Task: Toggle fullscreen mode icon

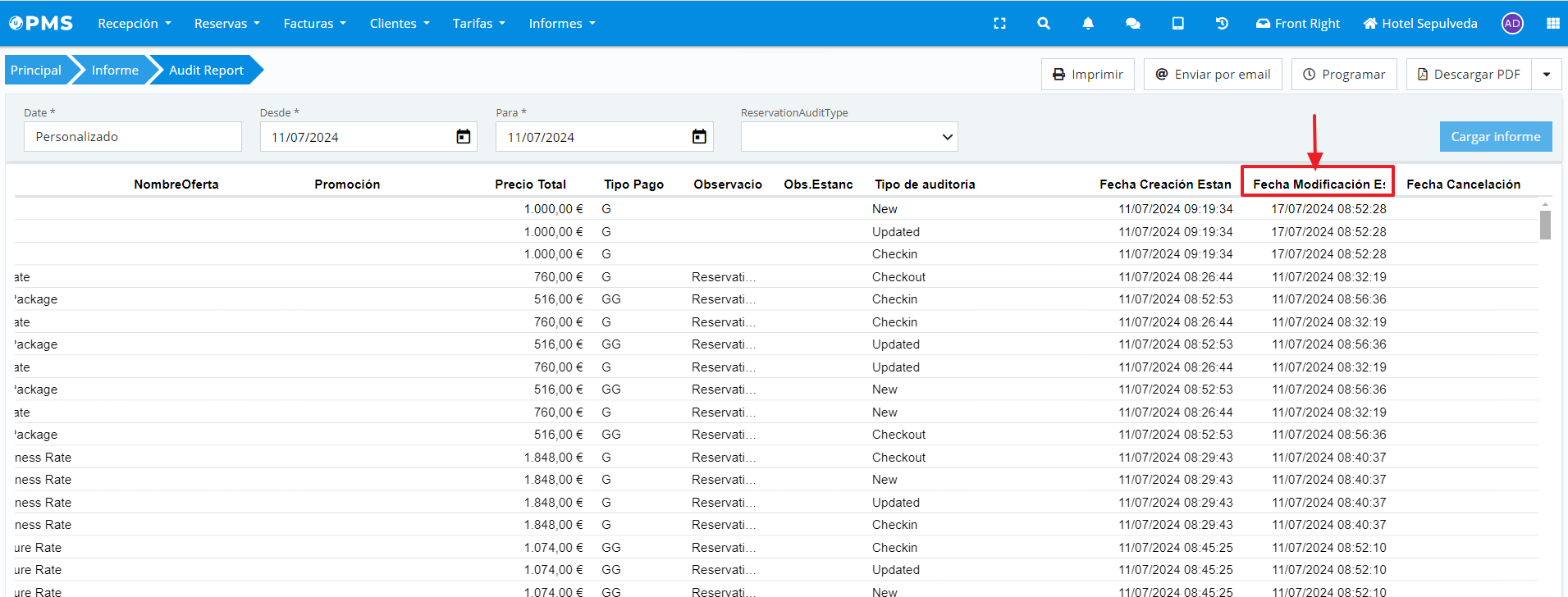Action: point(999,24)
